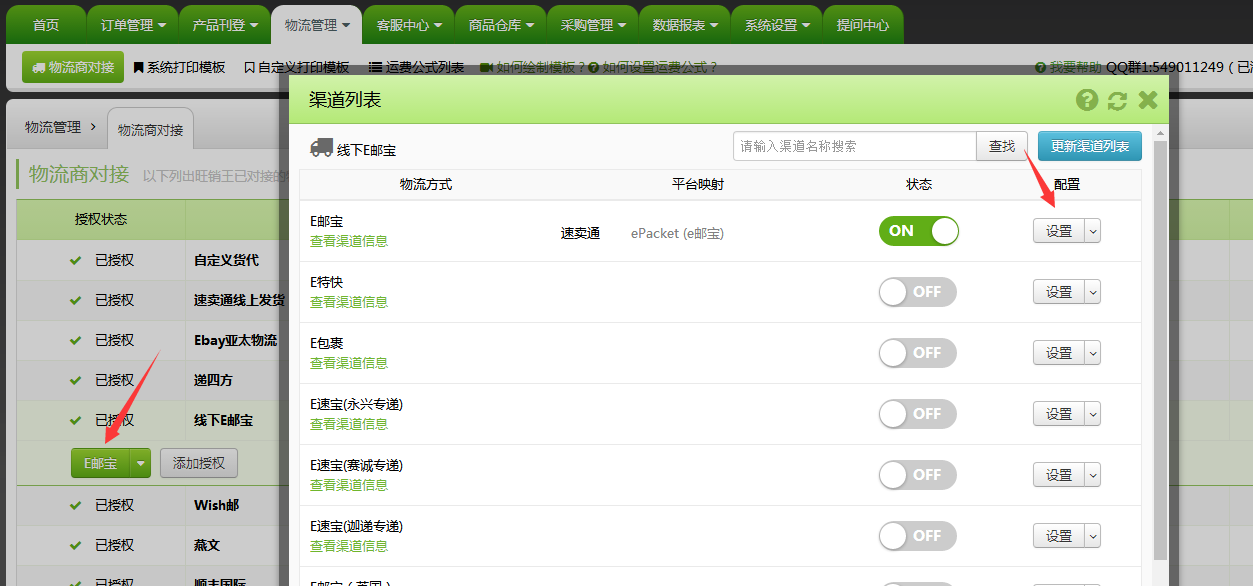
Task: Click the 物流管理 breadcrumb
Action: point(53,128)
